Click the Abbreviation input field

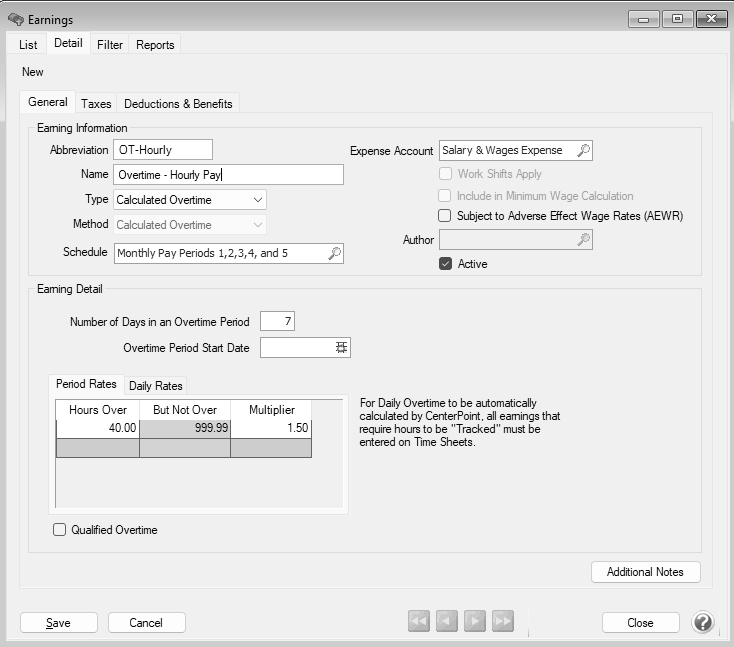(162, 150)
